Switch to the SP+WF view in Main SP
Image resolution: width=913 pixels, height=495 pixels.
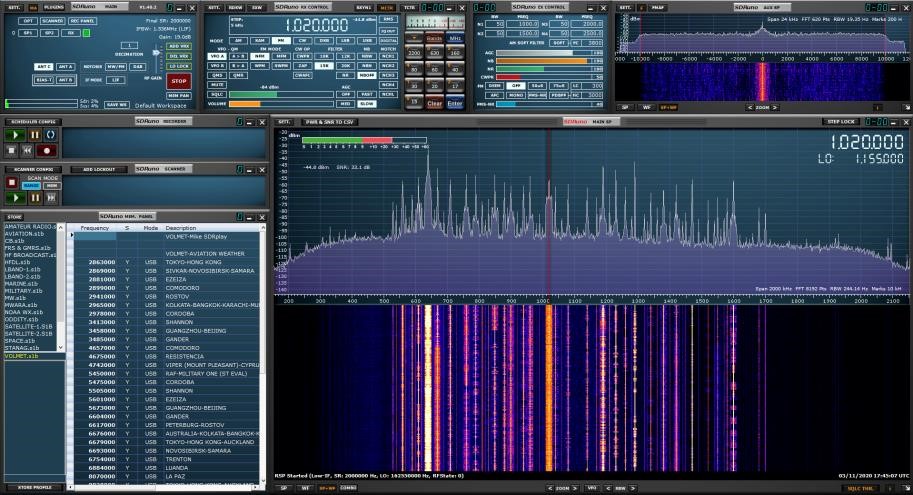325,488
